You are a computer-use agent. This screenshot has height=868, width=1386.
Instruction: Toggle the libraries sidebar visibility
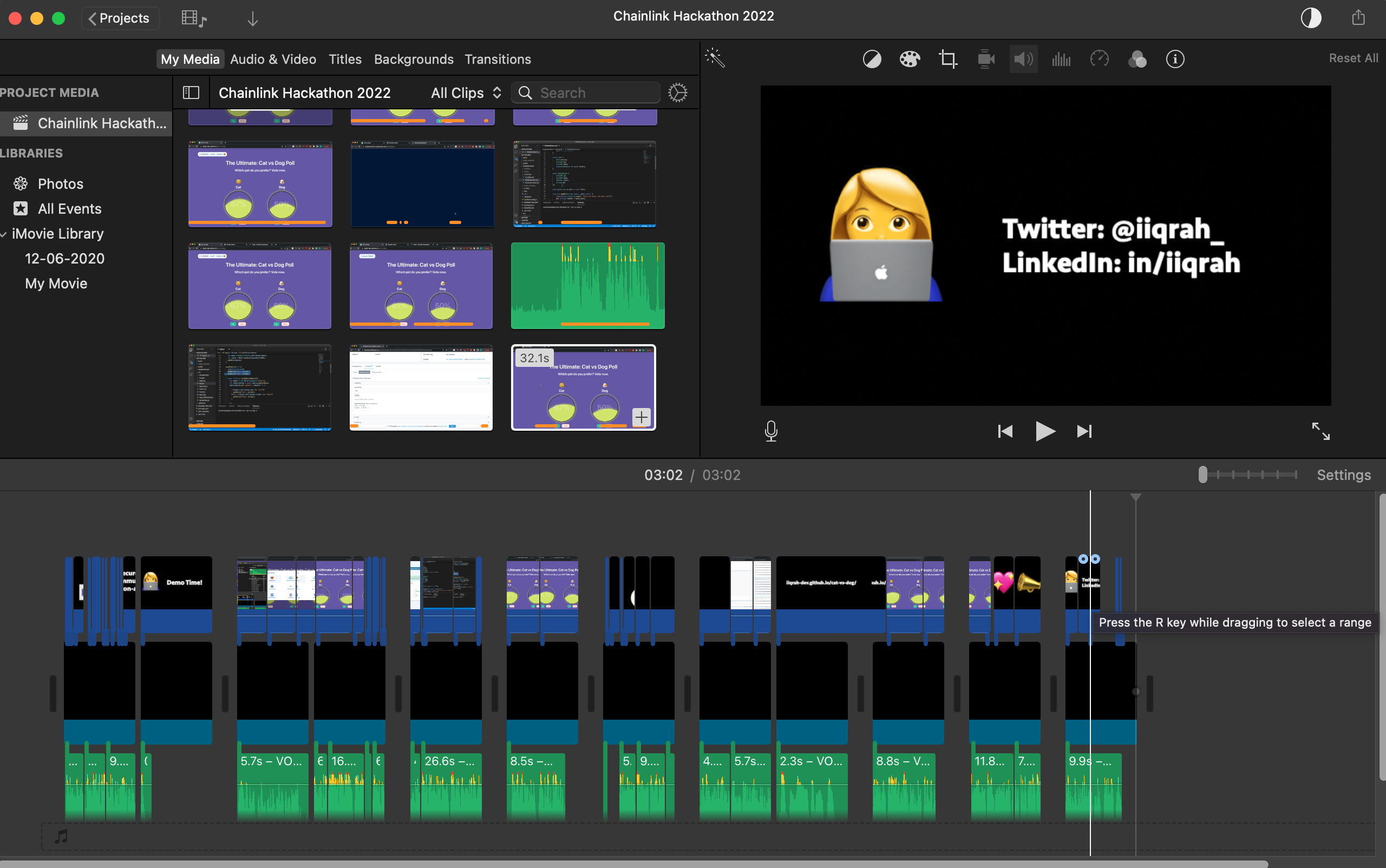point(191,93)
